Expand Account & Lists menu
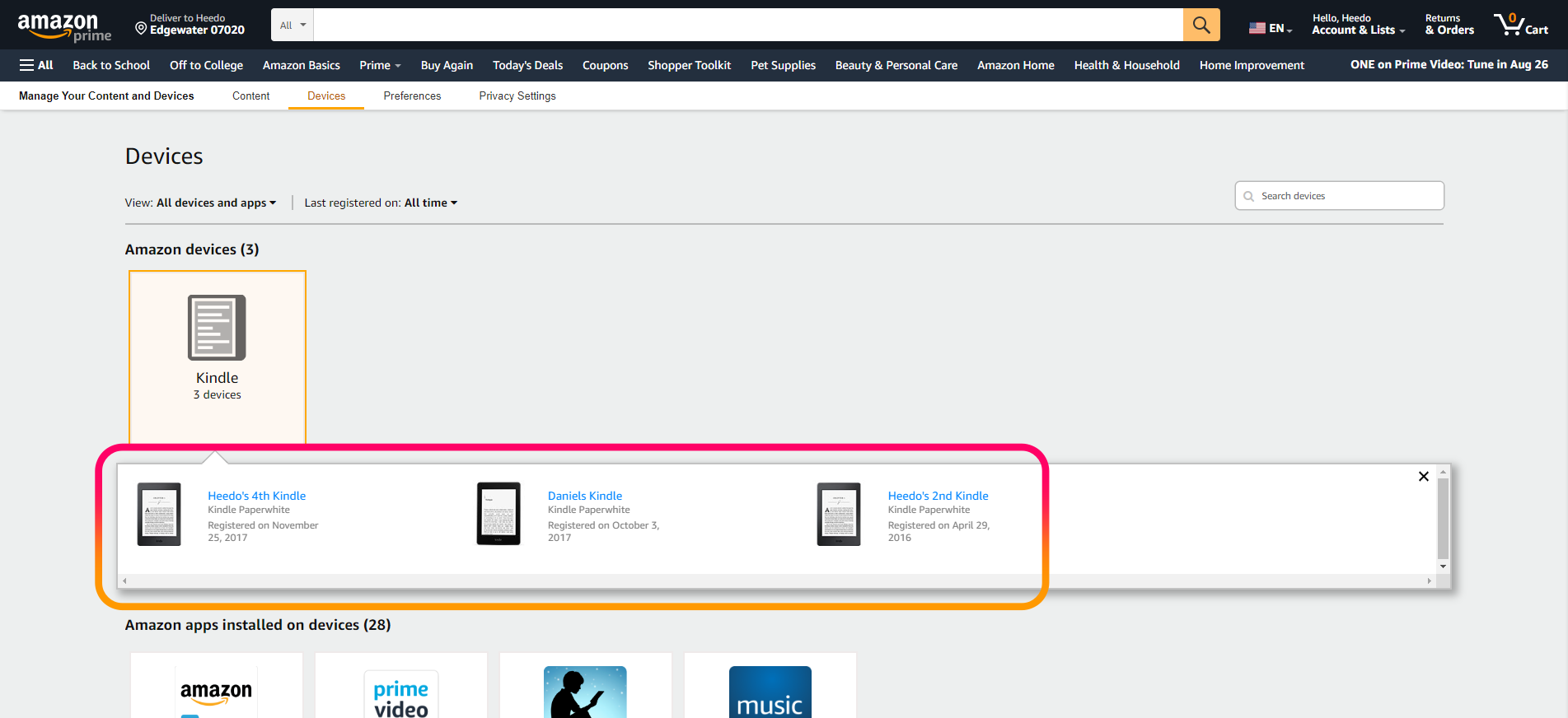1568x718 pixels. click(1358, 25)
